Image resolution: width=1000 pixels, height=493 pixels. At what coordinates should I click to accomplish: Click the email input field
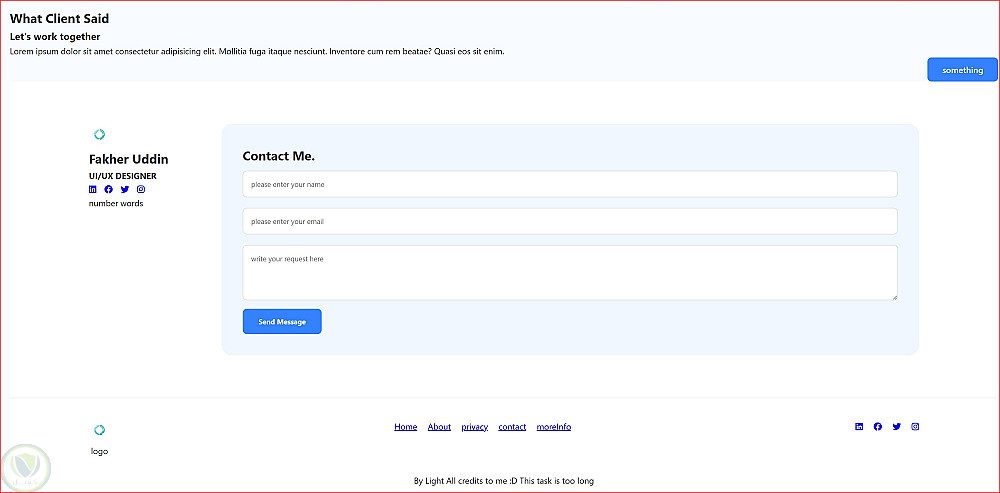point(570,221)
